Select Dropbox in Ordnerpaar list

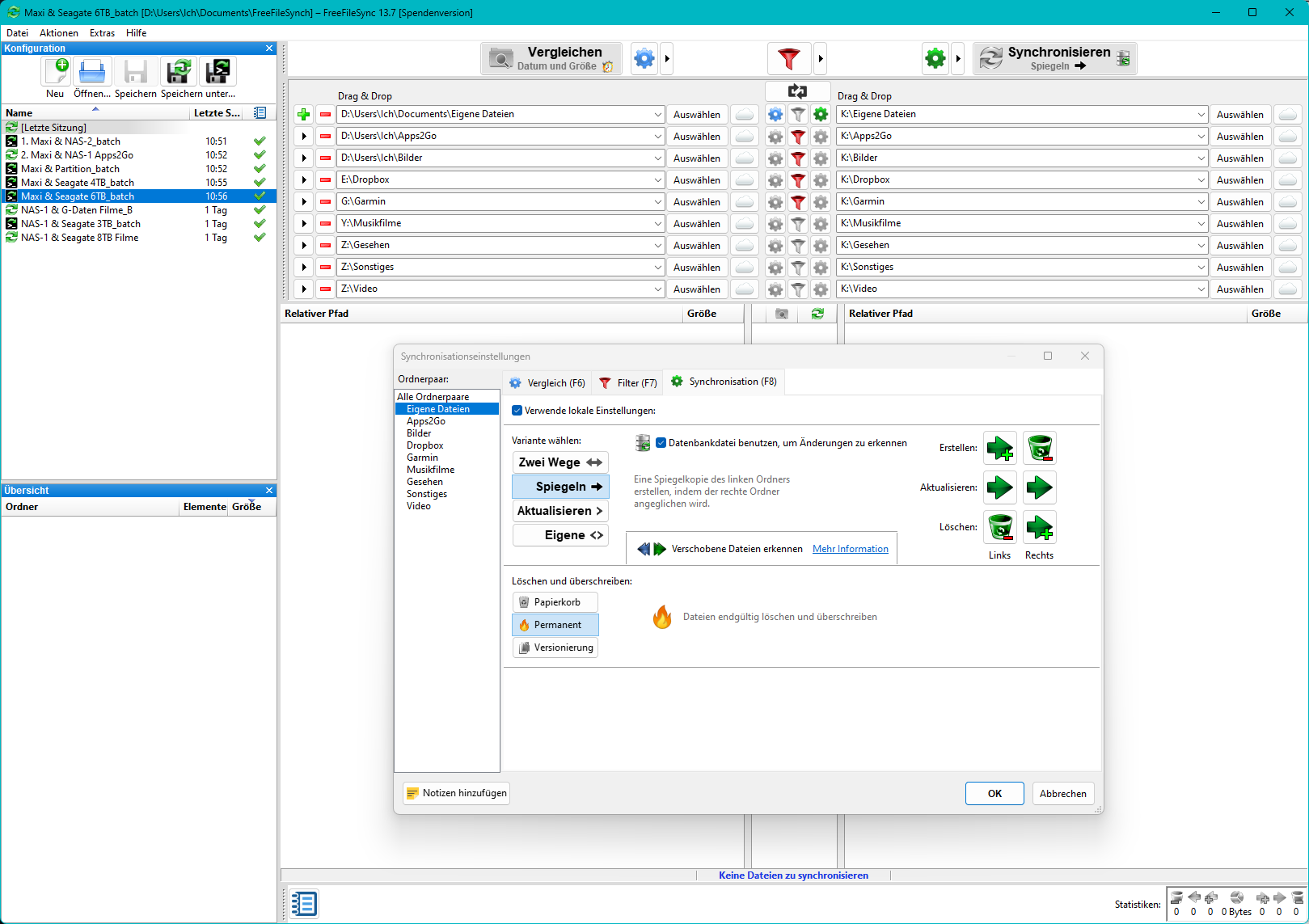(425, 445)
